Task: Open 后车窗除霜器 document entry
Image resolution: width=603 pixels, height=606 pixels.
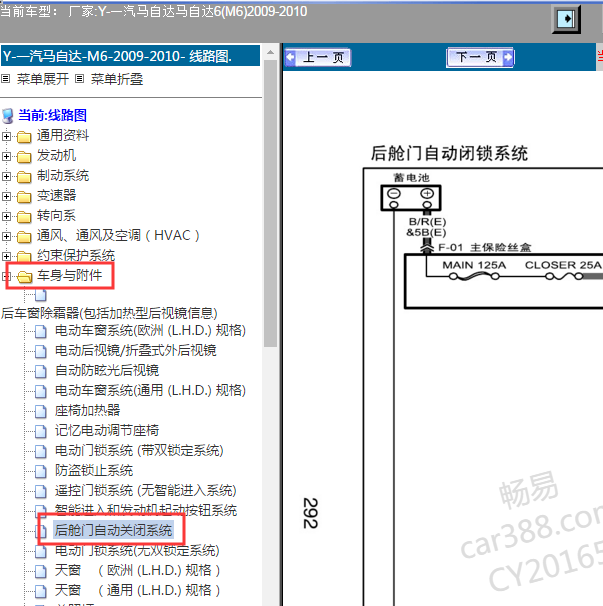Action: pos(109,313)
